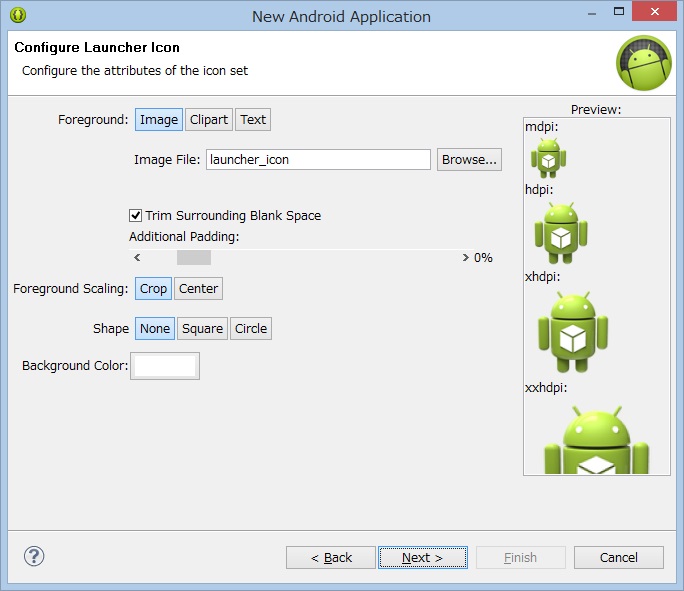
Task: Click the 'xxhdpi:' label
Action: 546,387
